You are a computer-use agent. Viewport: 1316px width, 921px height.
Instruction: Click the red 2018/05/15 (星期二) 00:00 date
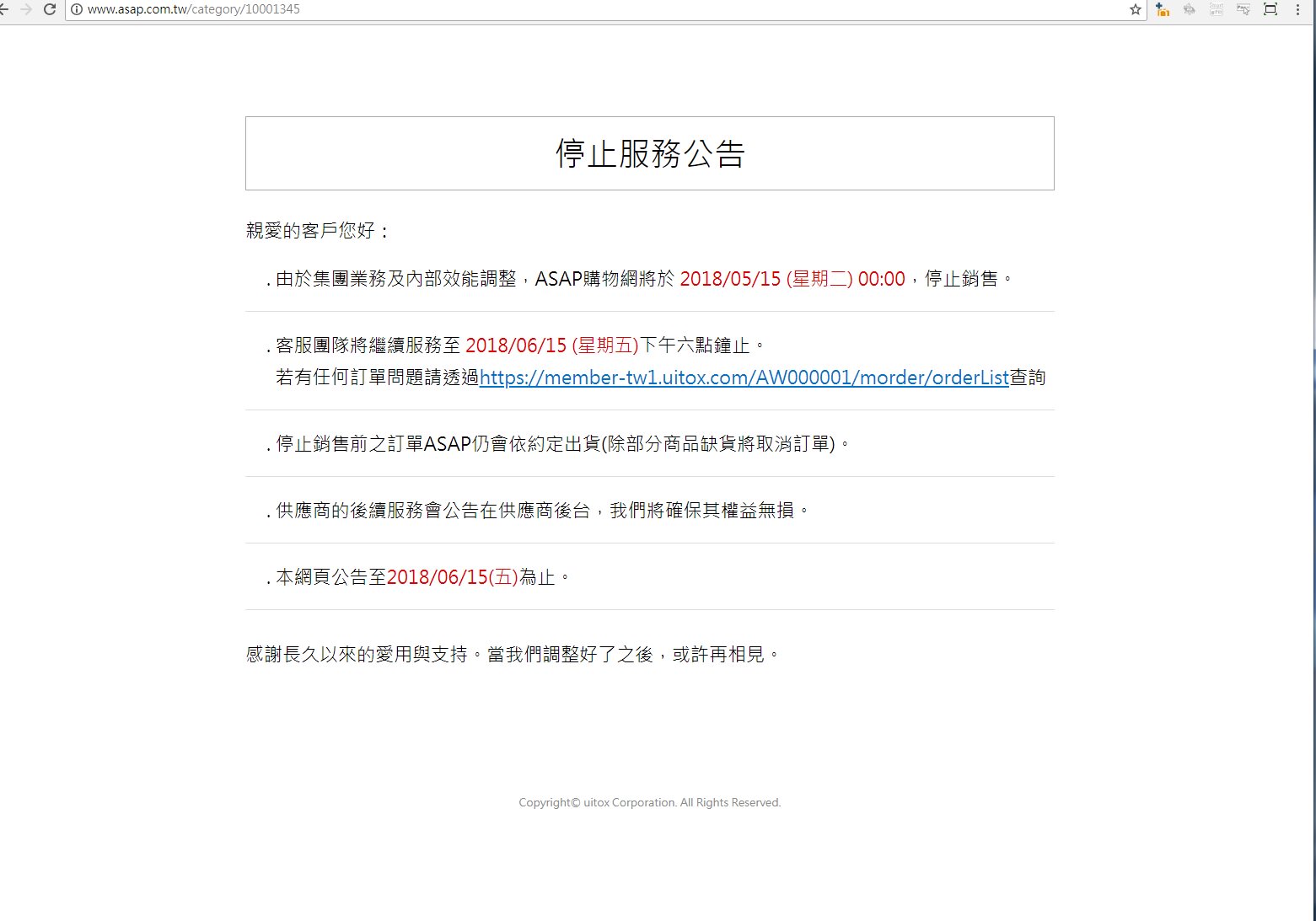tap(792, 279)
